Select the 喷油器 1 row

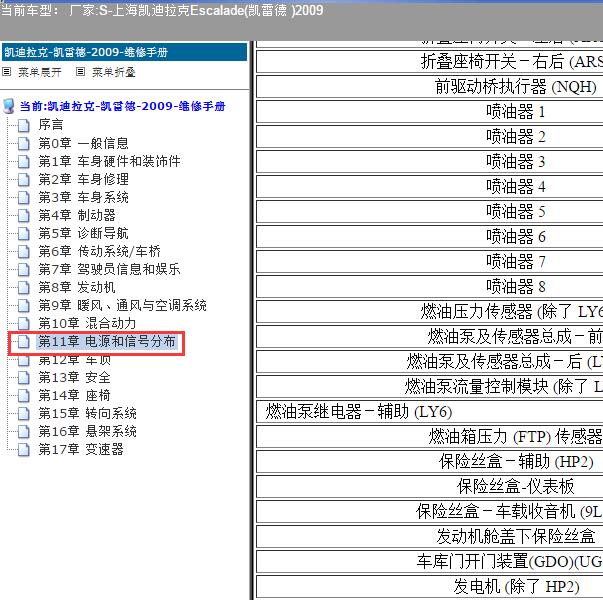[x=430, y=112]
